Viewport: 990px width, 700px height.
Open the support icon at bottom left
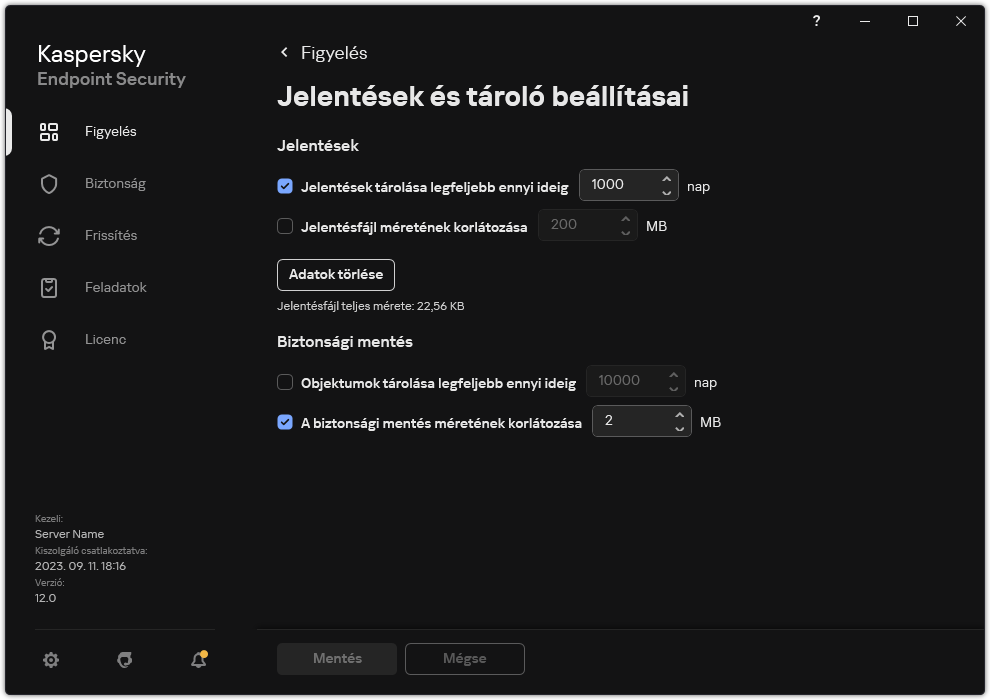(124, 660)
